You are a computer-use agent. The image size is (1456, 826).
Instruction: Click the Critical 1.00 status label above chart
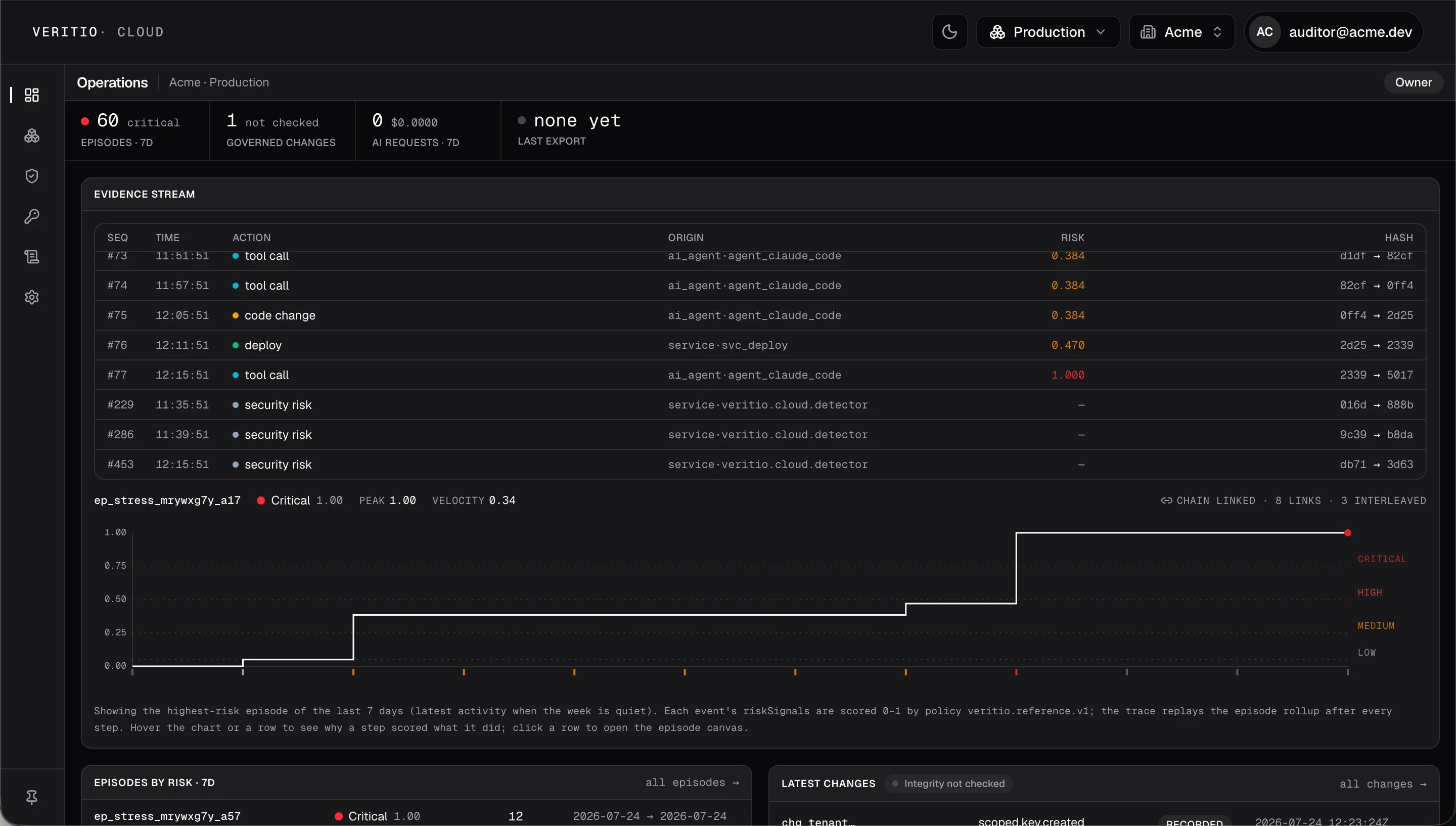299,500
